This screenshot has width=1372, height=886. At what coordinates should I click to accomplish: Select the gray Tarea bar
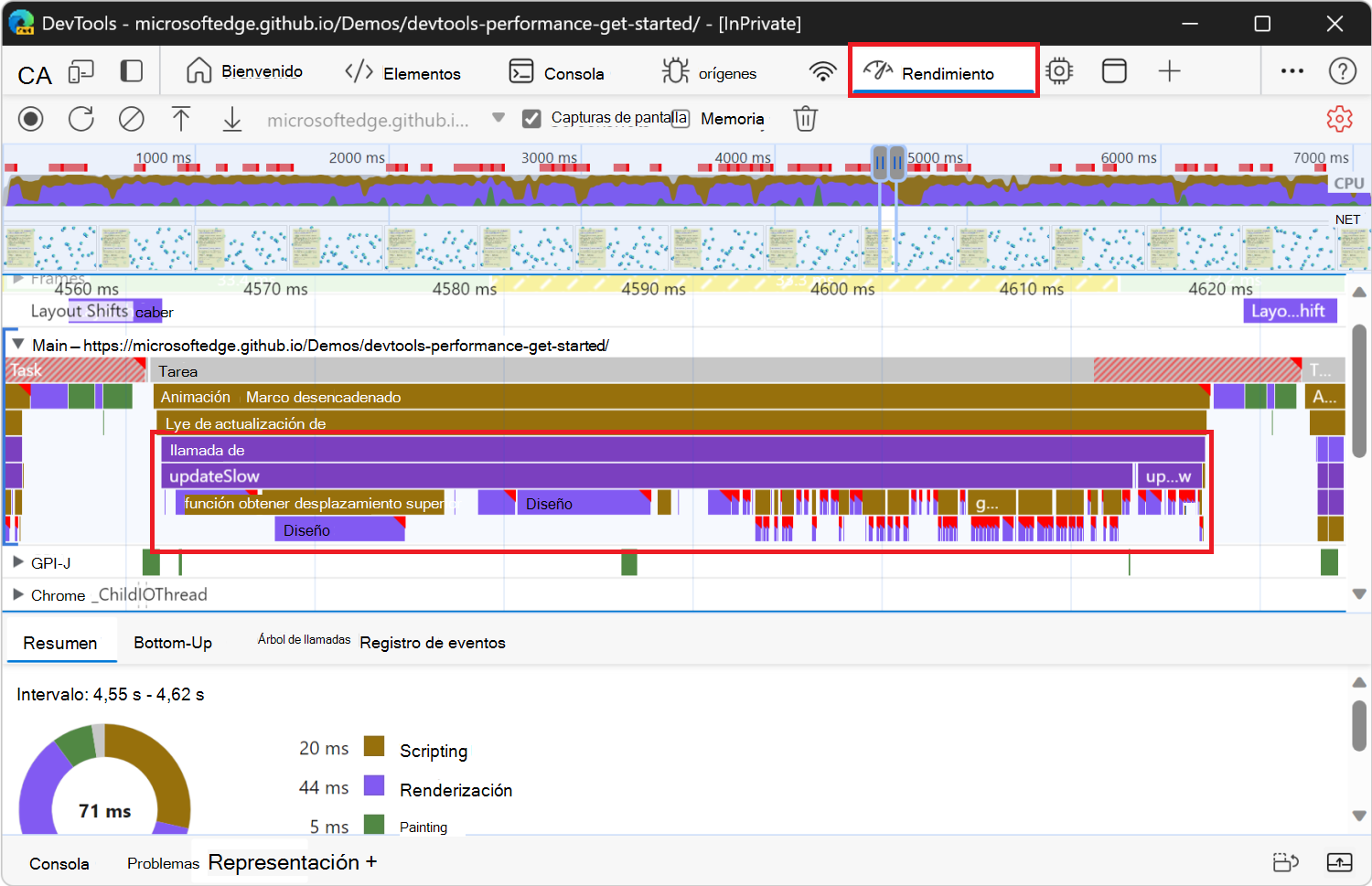tap(727, 370)
